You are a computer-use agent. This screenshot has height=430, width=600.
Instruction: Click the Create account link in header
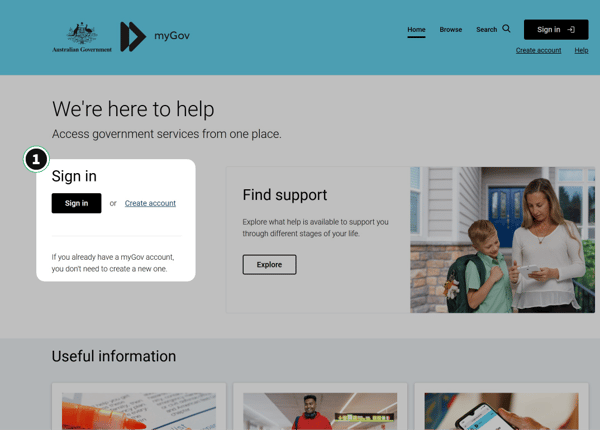coord(538,50)
